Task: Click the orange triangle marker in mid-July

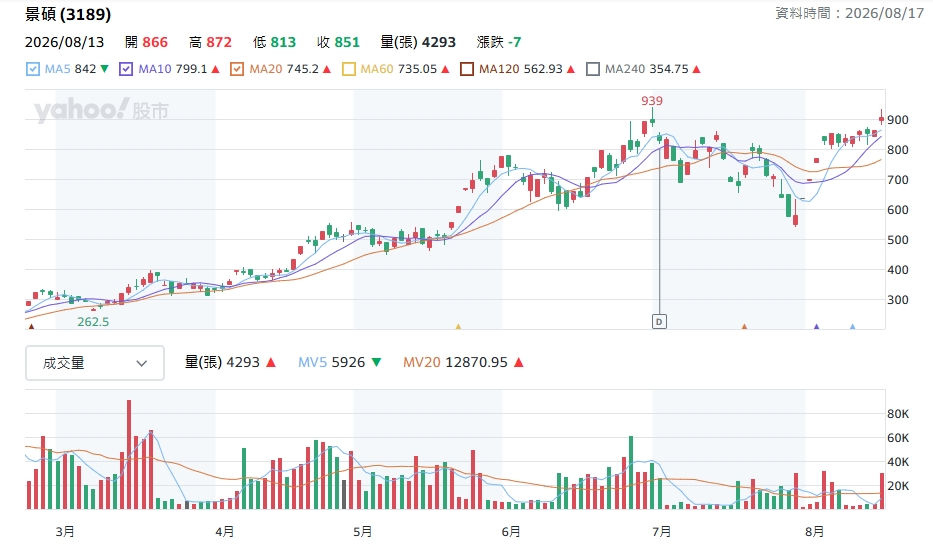Action: 744,326
